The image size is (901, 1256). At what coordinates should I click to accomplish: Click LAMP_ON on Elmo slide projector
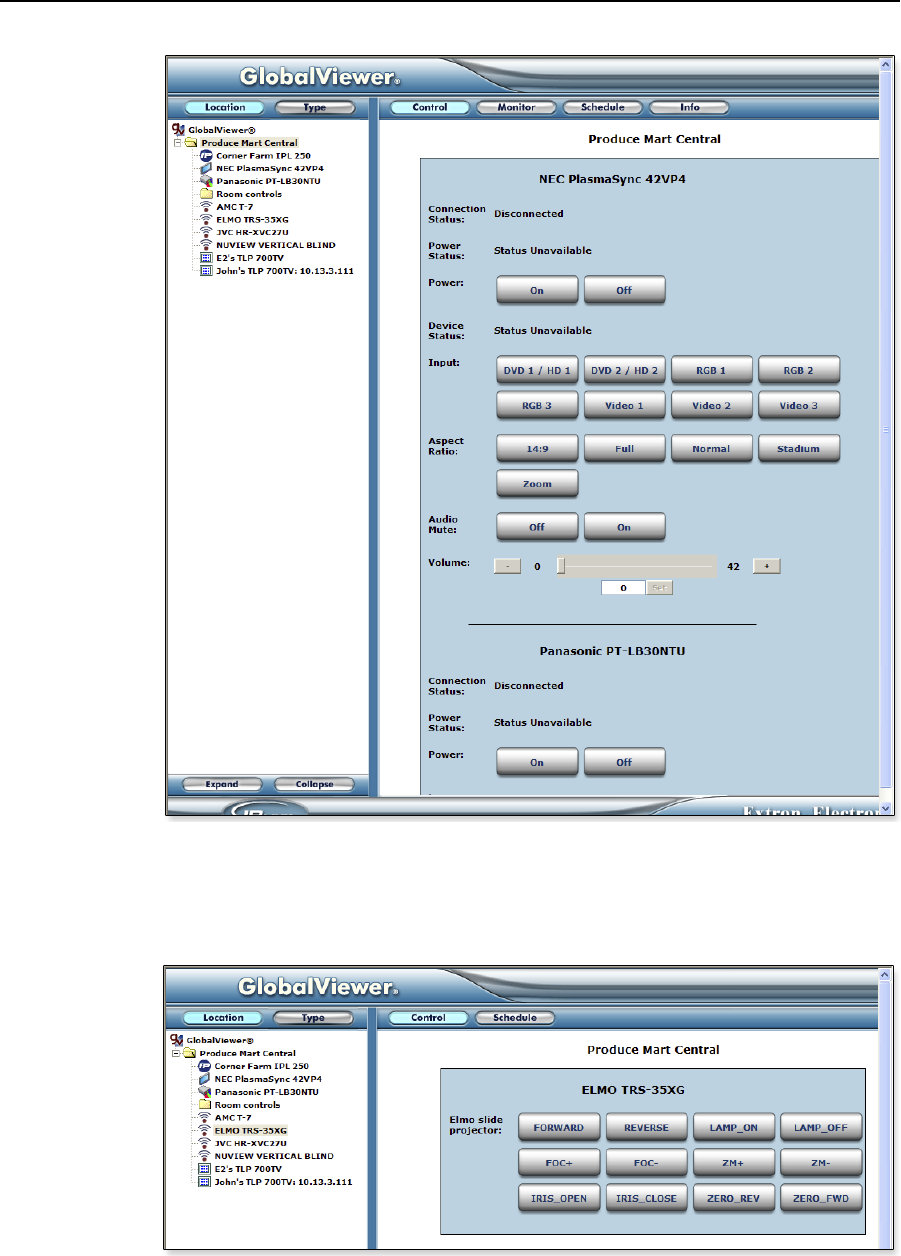[735, 1128]
